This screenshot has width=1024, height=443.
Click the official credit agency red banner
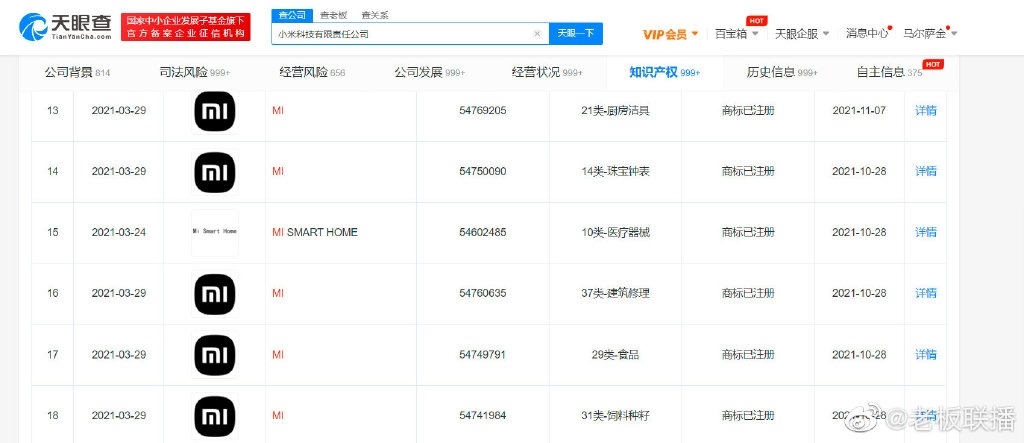[185, 27]
